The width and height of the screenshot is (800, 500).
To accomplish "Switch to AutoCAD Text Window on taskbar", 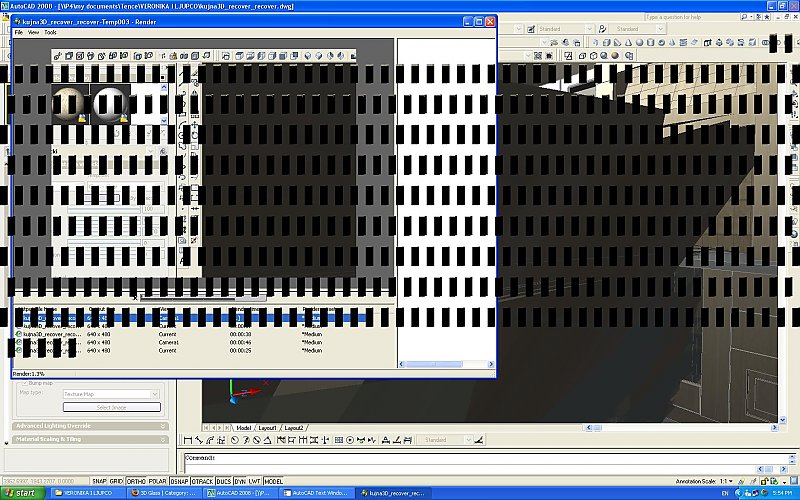I will [316, 493].
